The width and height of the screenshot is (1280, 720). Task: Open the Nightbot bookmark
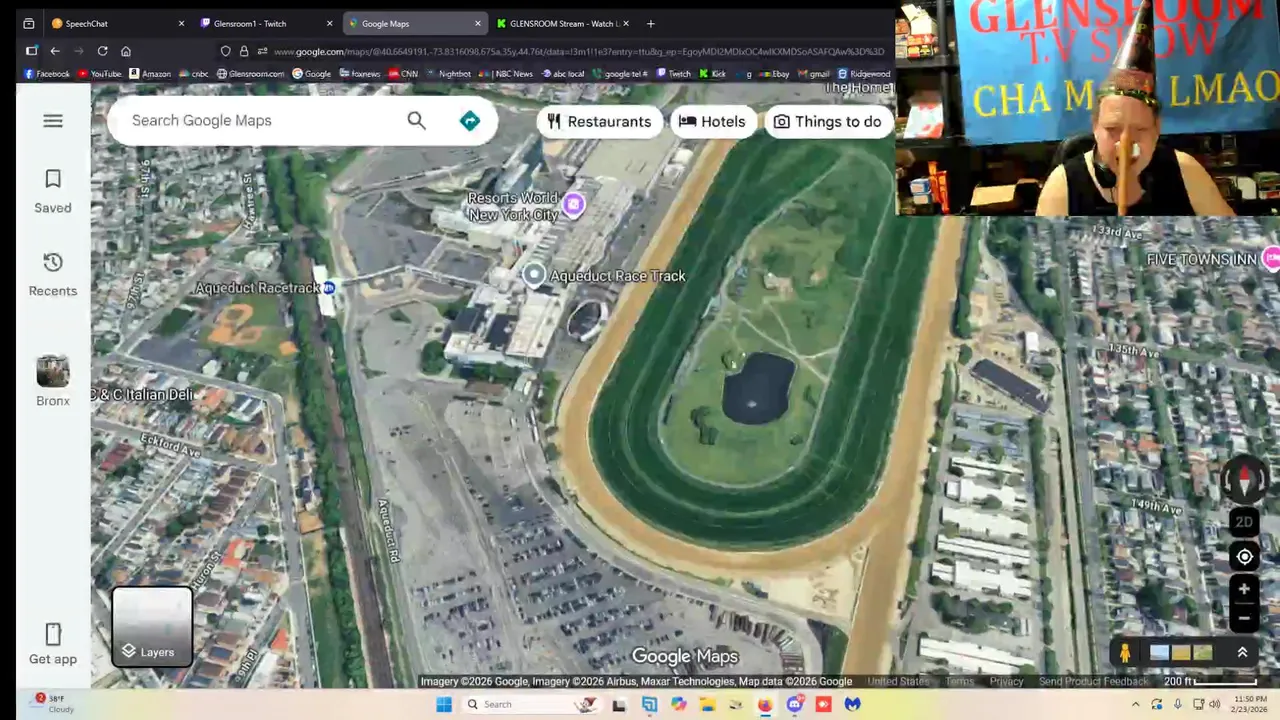pos(448,74)
